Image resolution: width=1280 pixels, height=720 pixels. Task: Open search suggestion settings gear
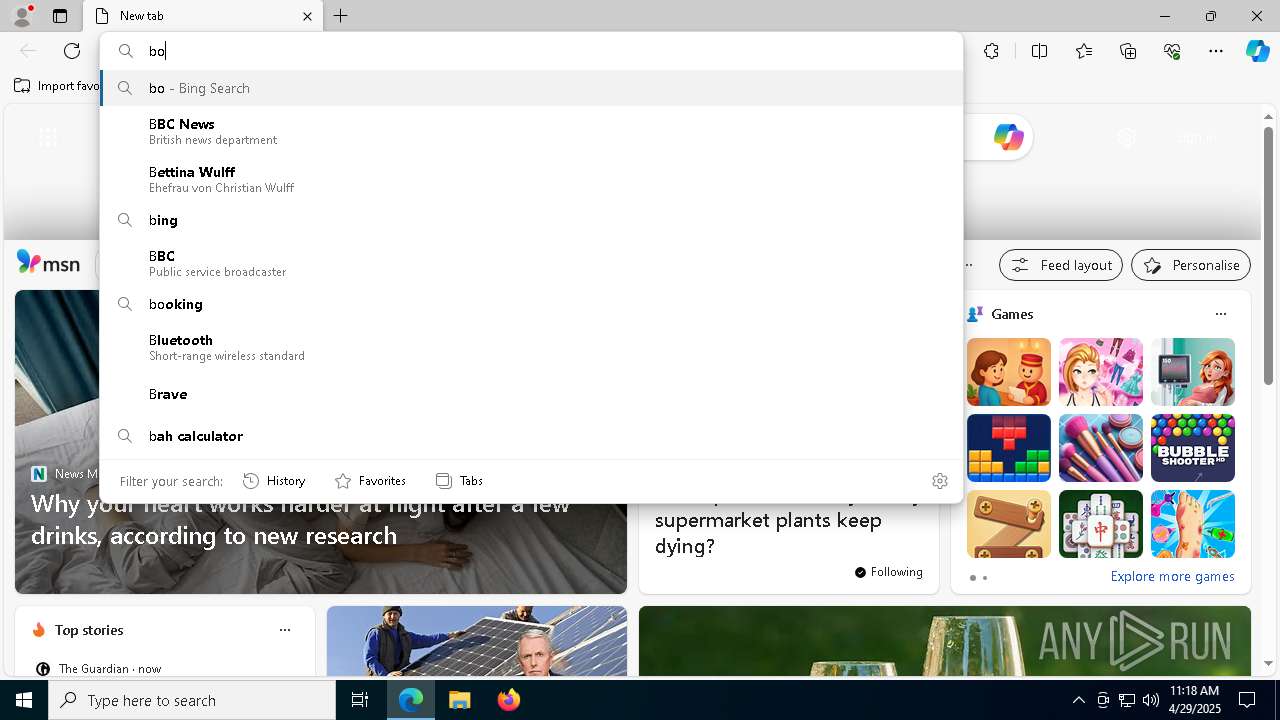(x=939, y=481)
